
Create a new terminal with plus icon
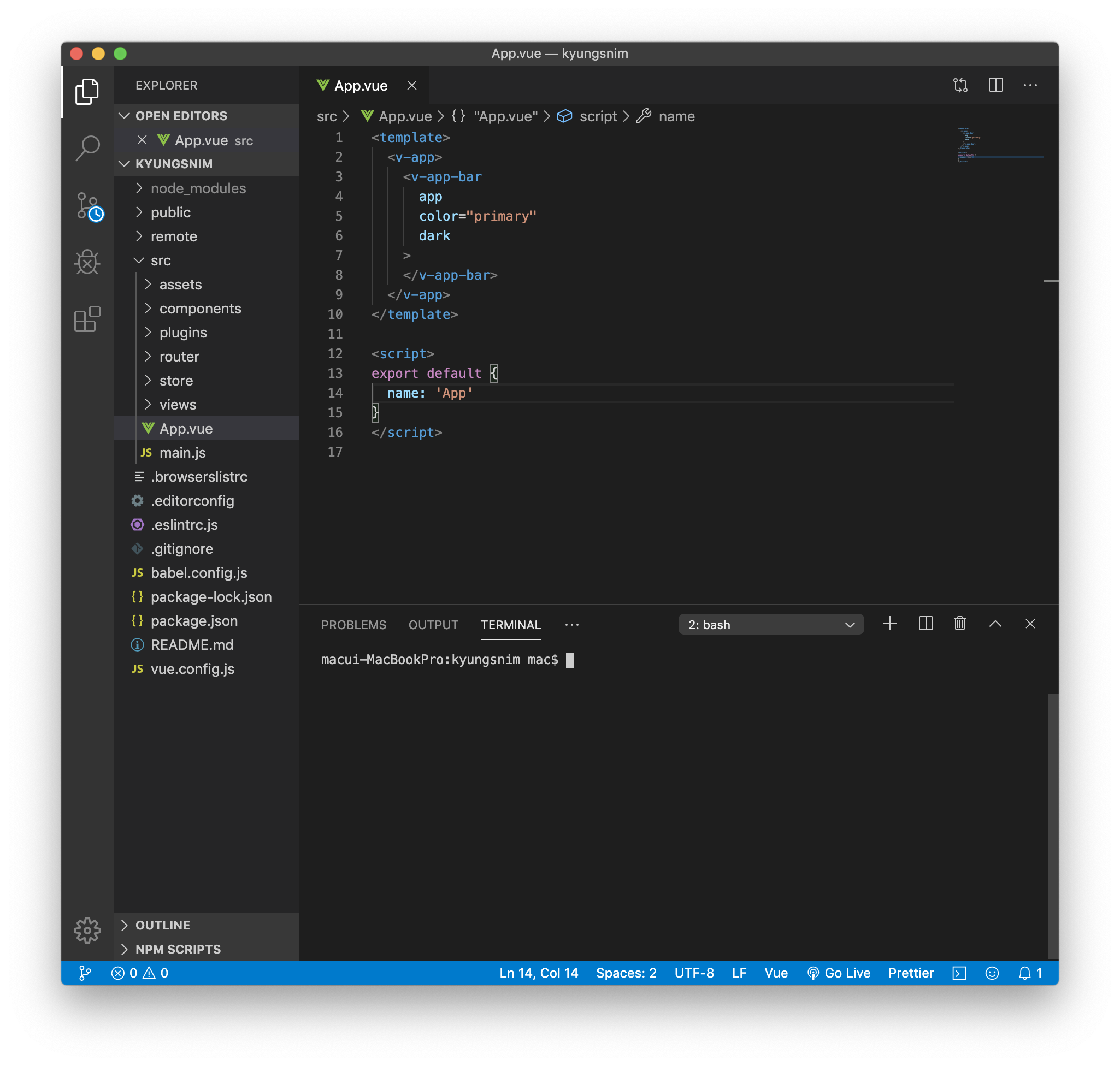click(x=890, y=623)
